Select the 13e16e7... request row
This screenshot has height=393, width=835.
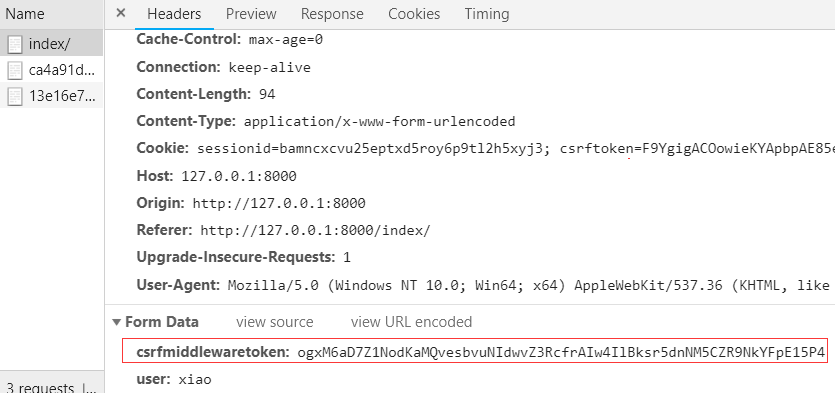point(51,95)
